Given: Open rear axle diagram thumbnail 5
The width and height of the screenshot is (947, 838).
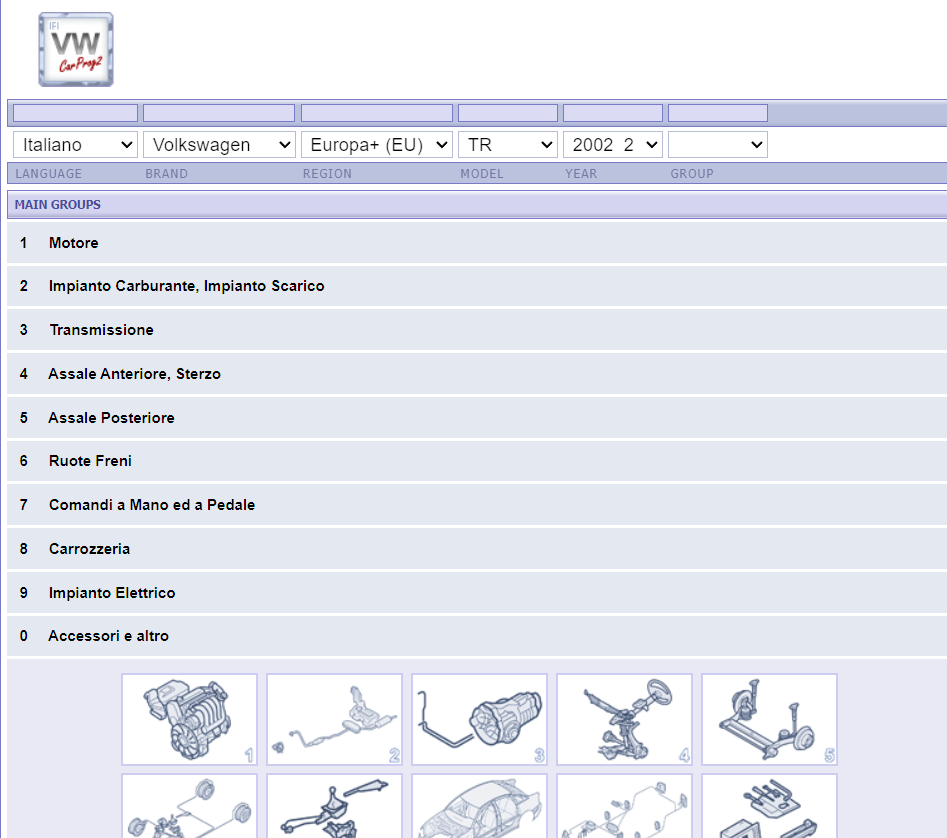Looking at the screenshot, I should click(x=769, y=719).
